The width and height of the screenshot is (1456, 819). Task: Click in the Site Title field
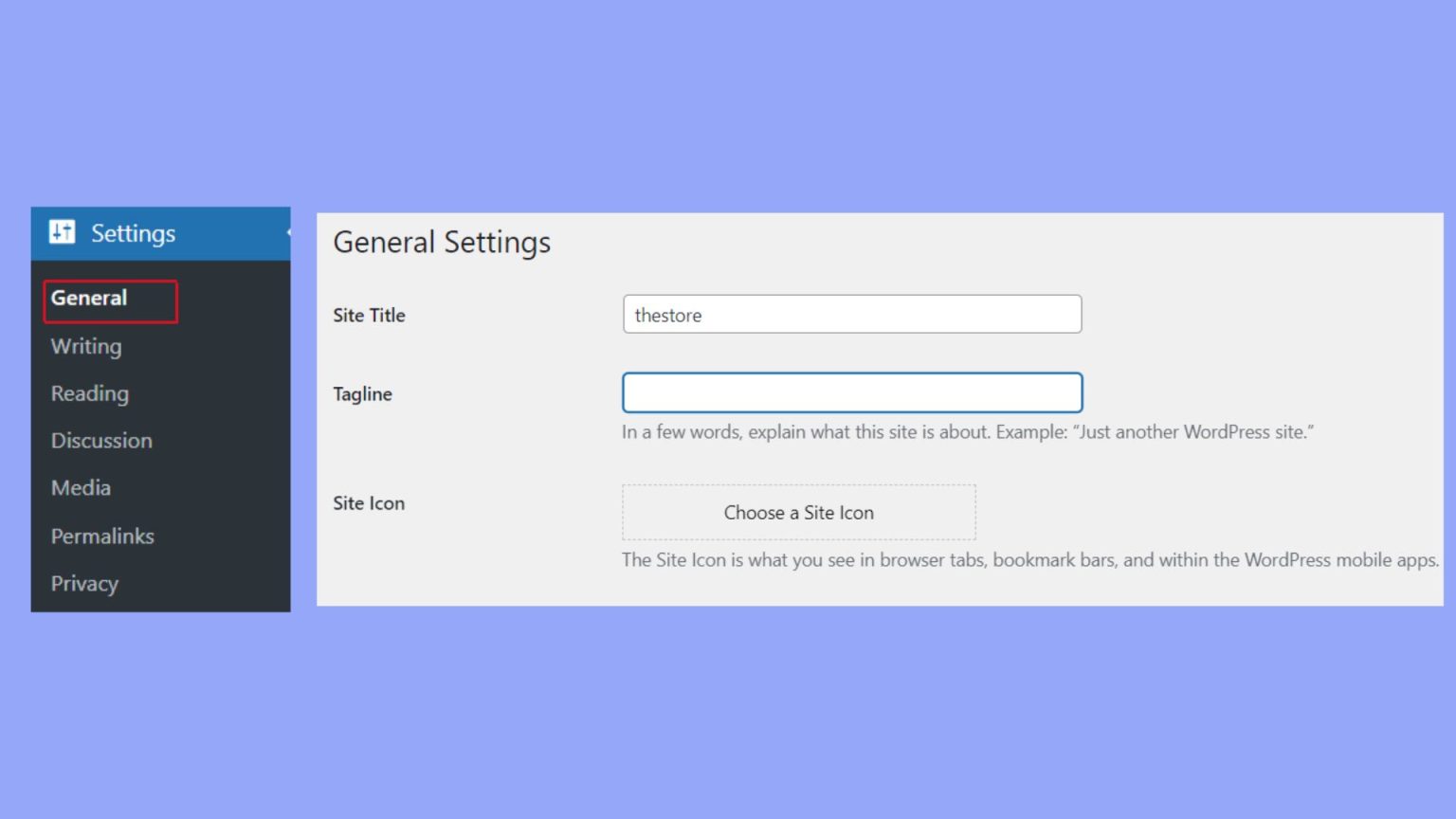pyautogui.click(x=850, y=314)
